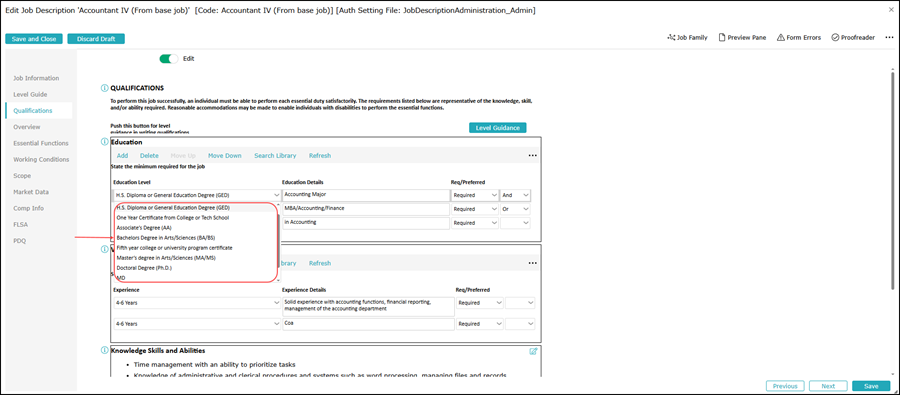Viewport: 900px width, 395px height.
Task: Close the Edit Job Description window
Action: (891, 10)
